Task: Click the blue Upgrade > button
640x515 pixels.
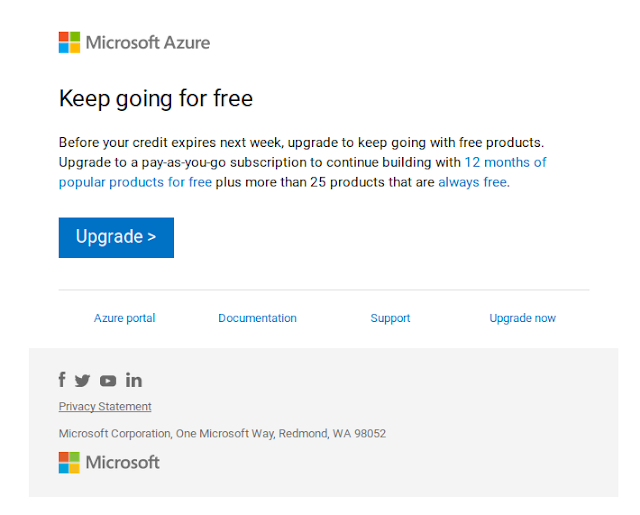Action: pyautogui.click(x=116, y=238)
